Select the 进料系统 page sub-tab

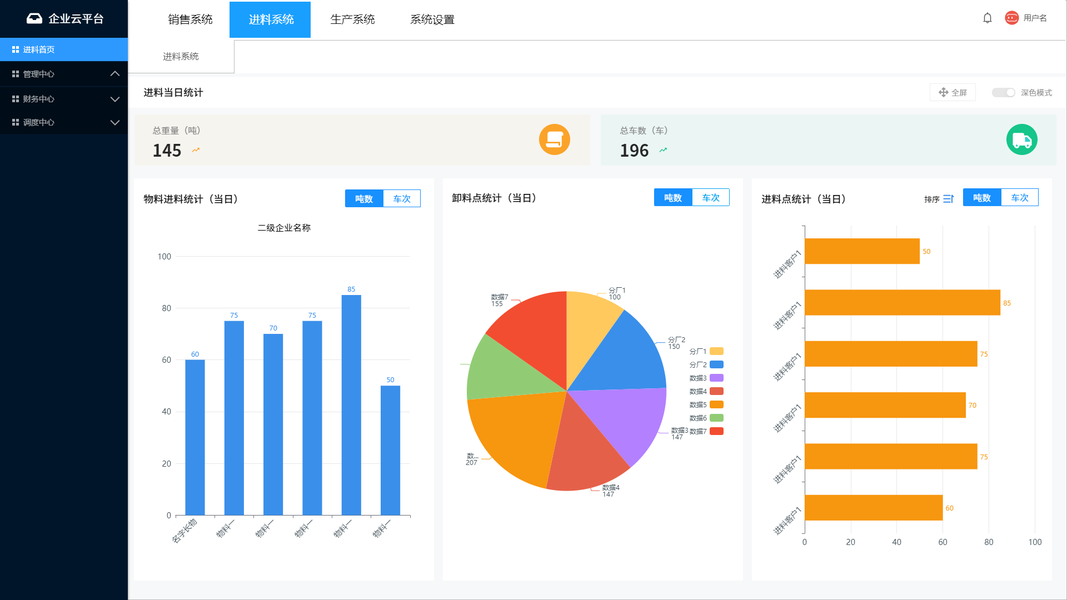pyautogui.click(x=181, y=56)
